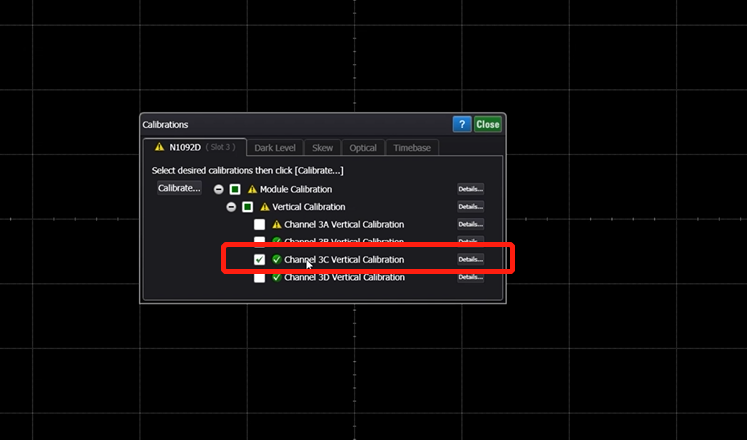Screen dimensions: 747x440
Task: Switch to the Dark Level tab
Action: coord(275,148)
